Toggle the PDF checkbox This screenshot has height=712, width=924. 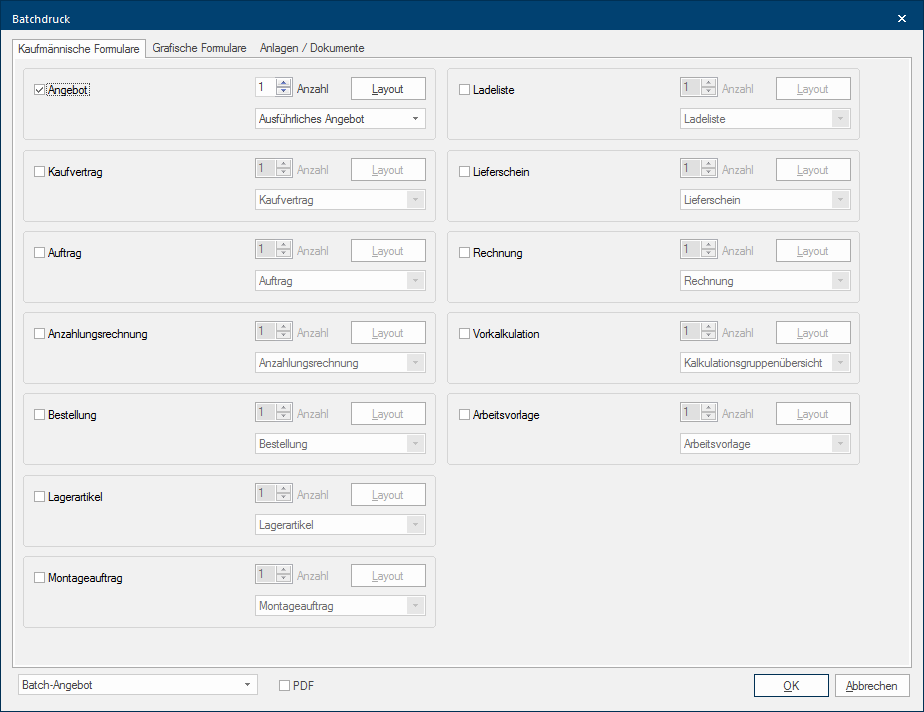pyautogui.click(x=285, y=686)
